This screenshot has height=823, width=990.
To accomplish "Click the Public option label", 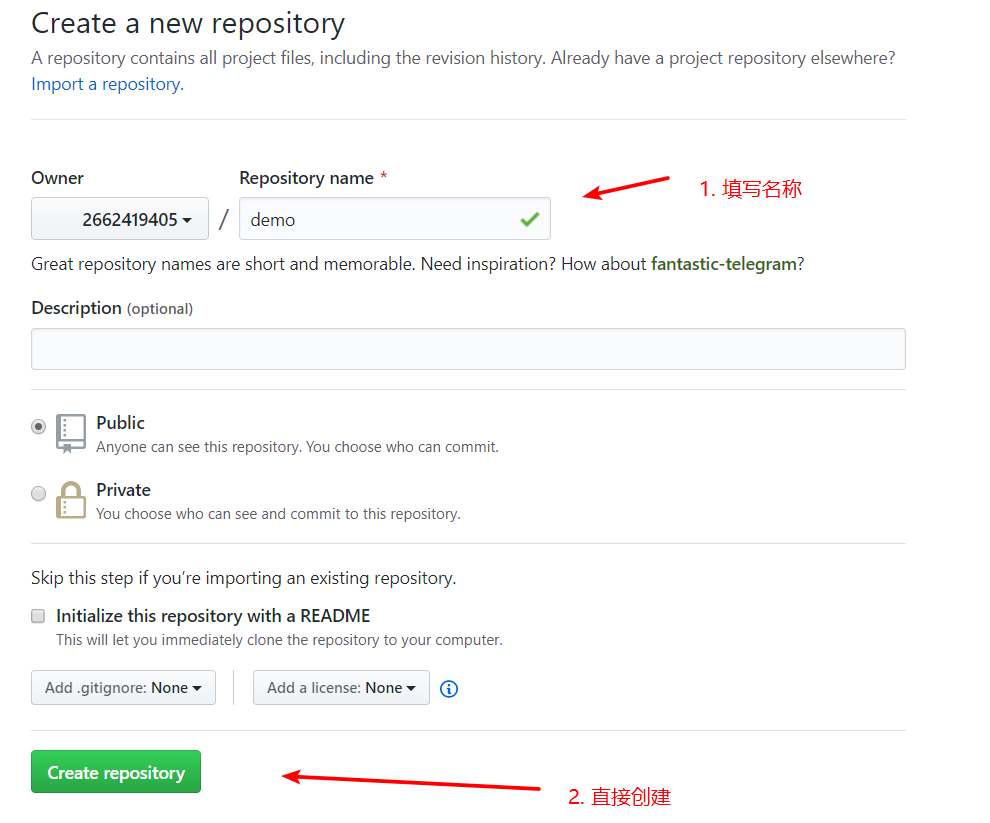I will pos(120,423).
